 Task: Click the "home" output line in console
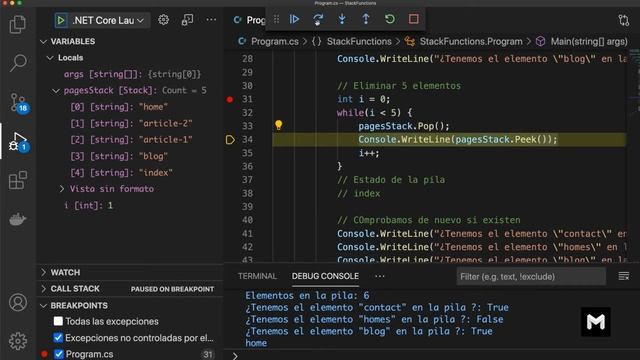(256, 343)
